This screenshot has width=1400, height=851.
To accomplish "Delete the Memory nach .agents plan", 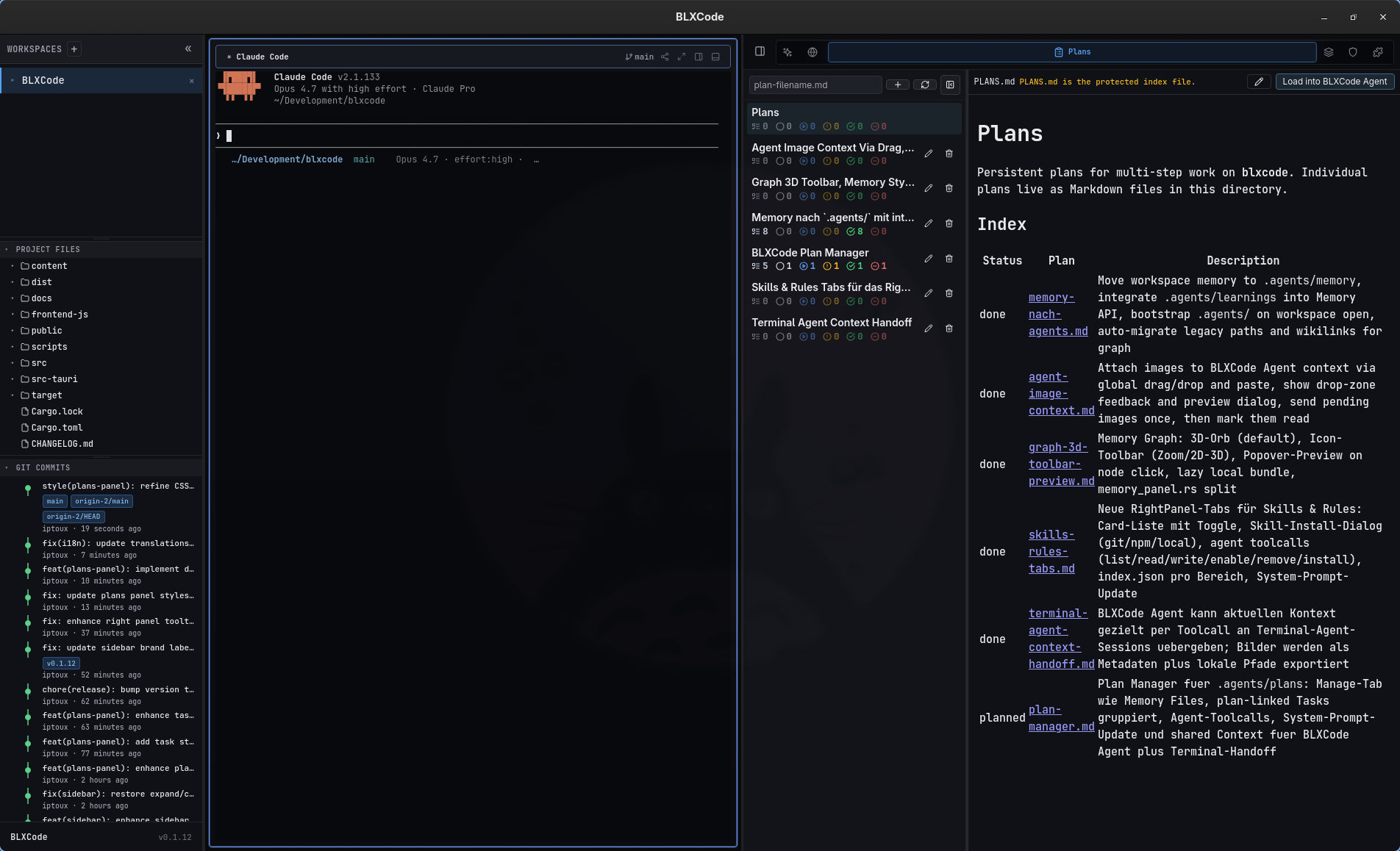I will tap(949, 223).
